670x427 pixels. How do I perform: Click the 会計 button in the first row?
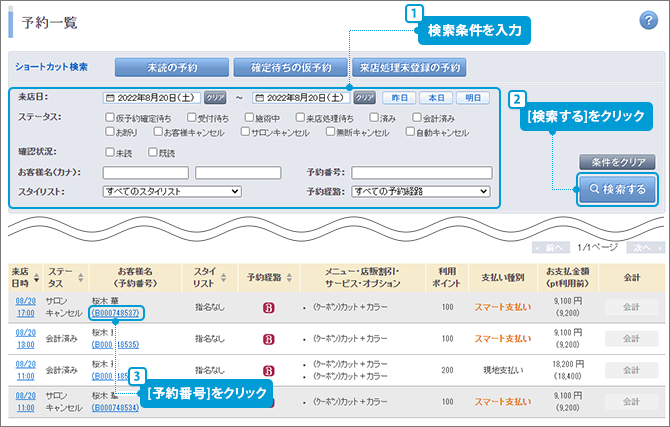[x=631, y=306]
